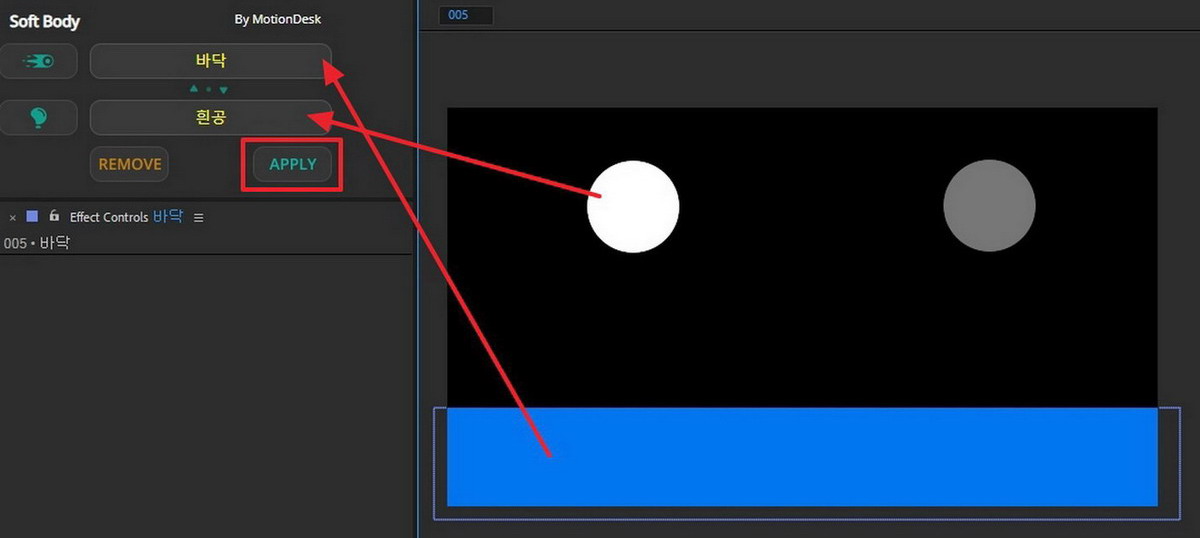Image resolution: width=1200 pixels, height=538 pixels.
Task: Click the down swap arrow between layer slots
Action: point(224,90)
